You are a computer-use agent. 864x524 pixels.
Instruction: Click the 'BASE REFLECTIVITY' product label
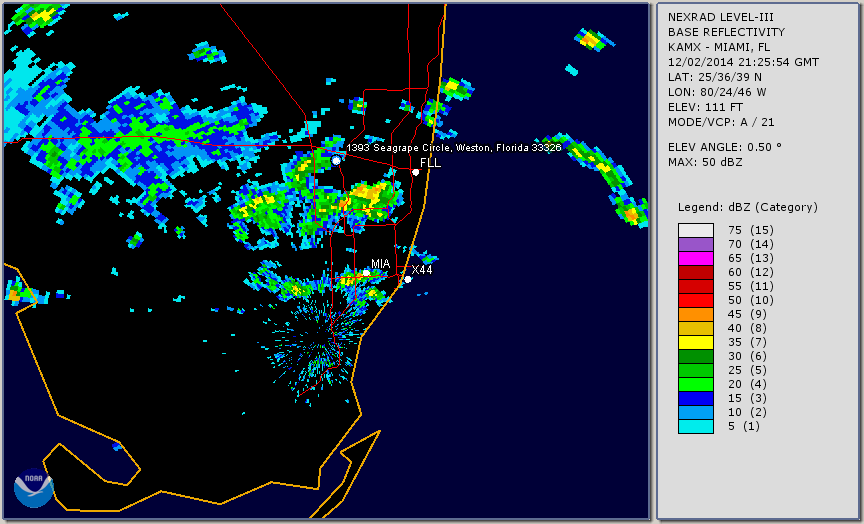pyautogui.click(x=726, y=32)
